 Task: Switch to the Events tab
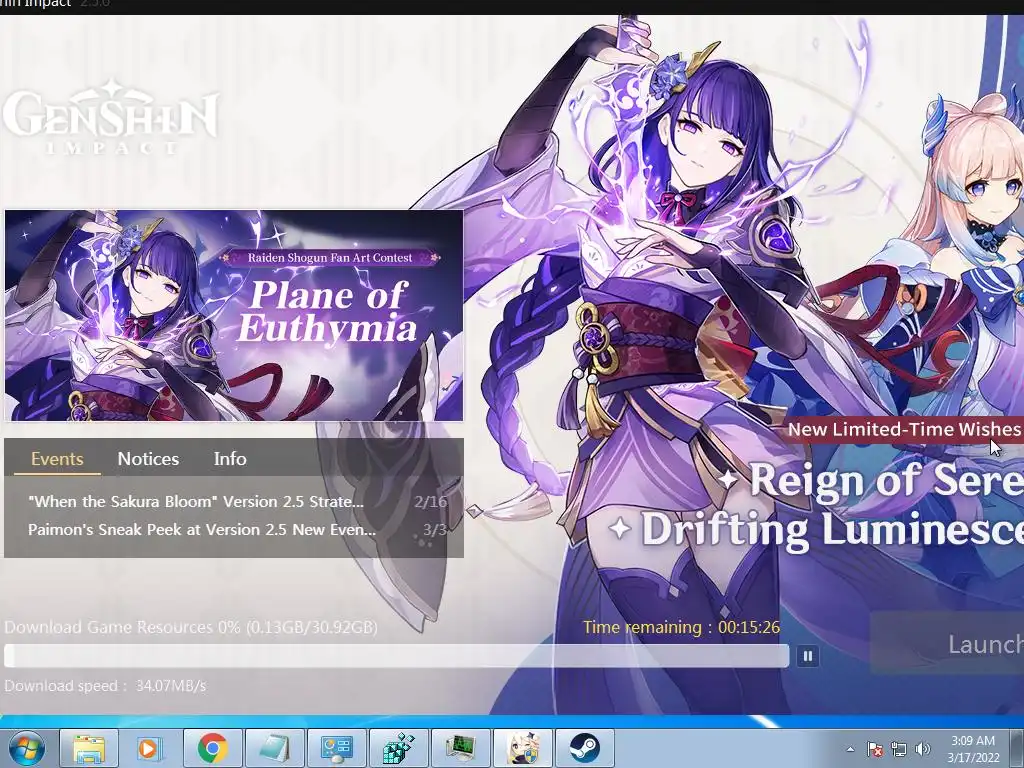pos(57,458)
